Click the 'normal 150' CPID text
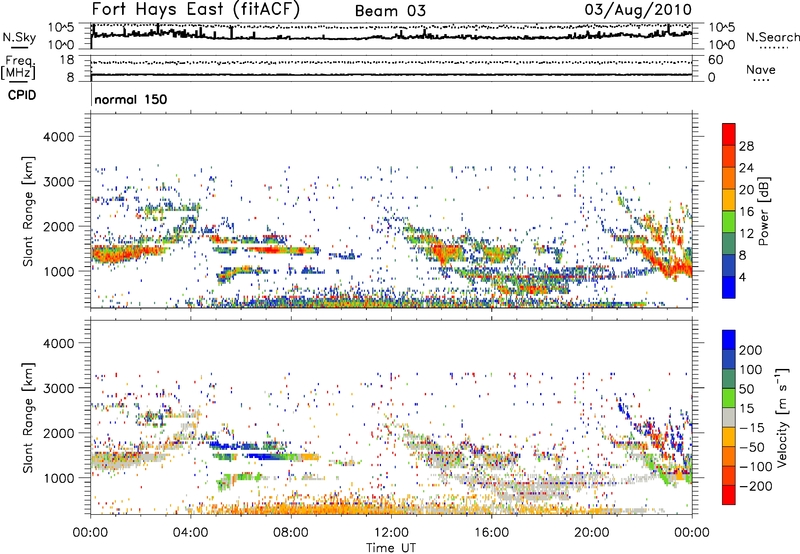 point(131,99)
